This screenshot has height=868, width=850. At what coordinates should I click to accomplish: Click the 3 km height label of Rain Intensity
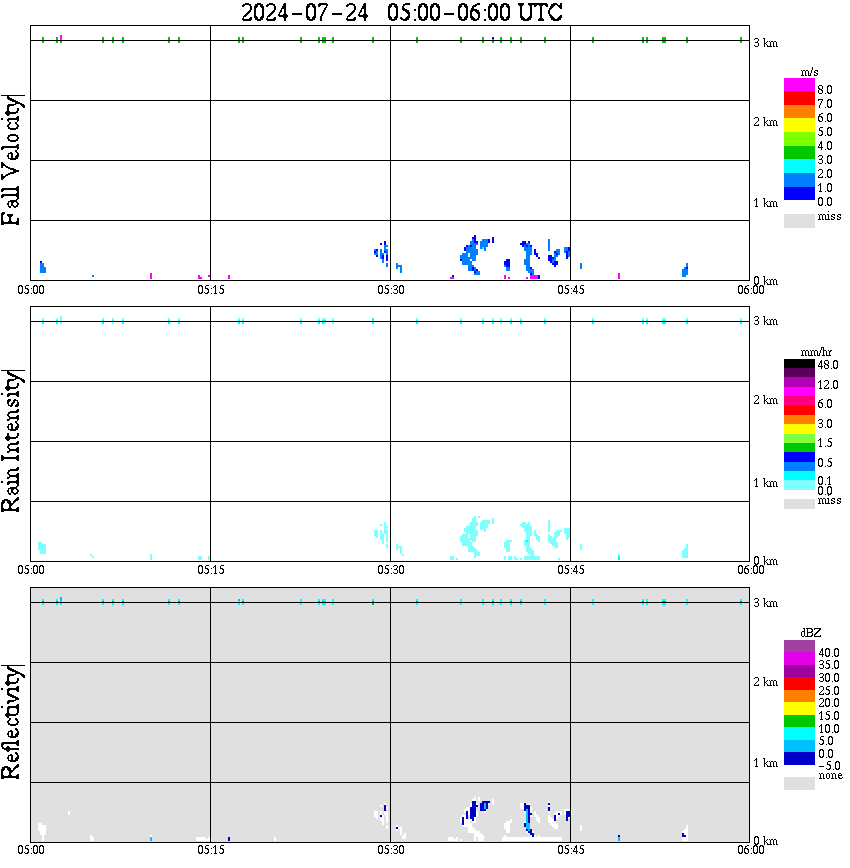[765, 321]
